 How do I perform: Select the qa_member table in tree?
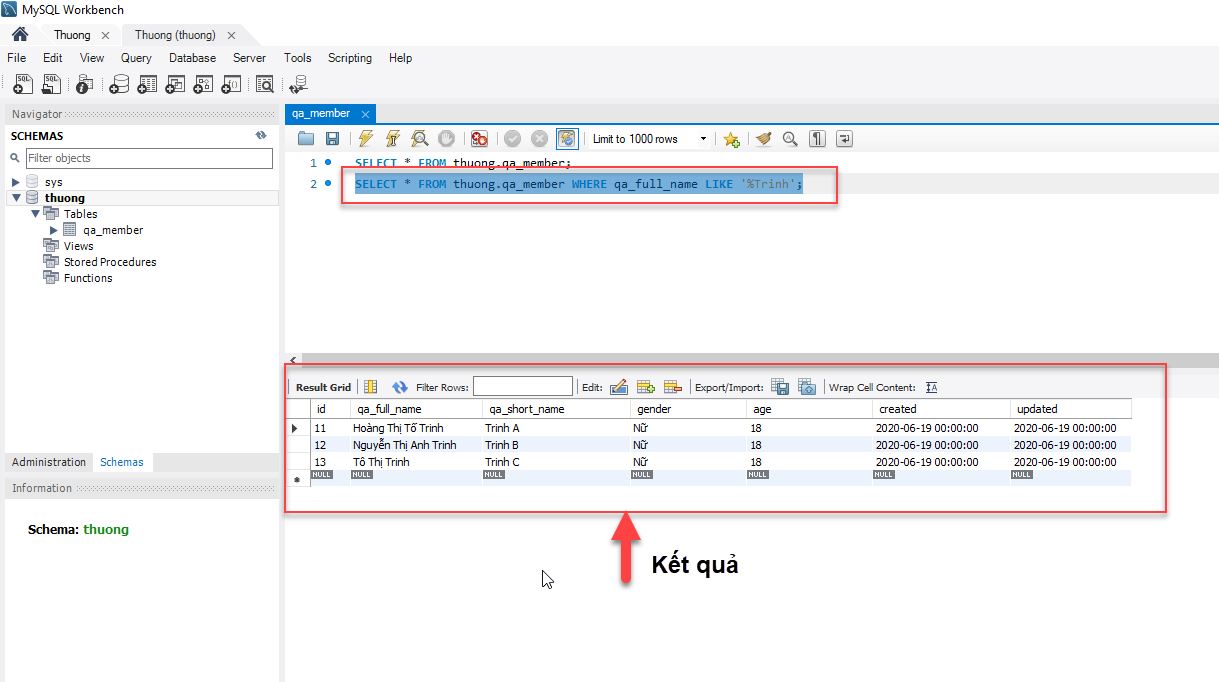tap(113, 230)
